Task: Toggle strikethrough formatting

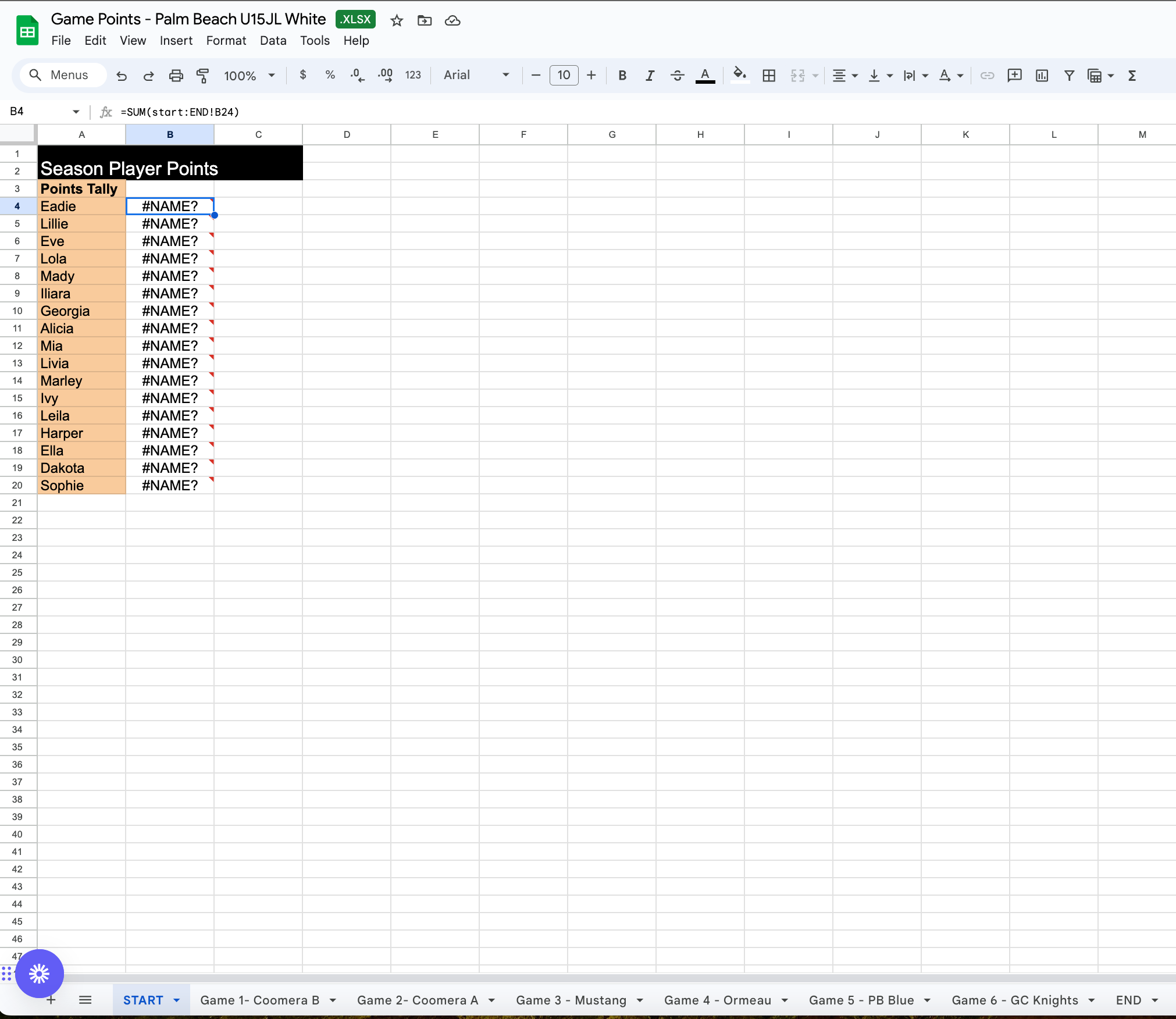Action: pos(677,76)
